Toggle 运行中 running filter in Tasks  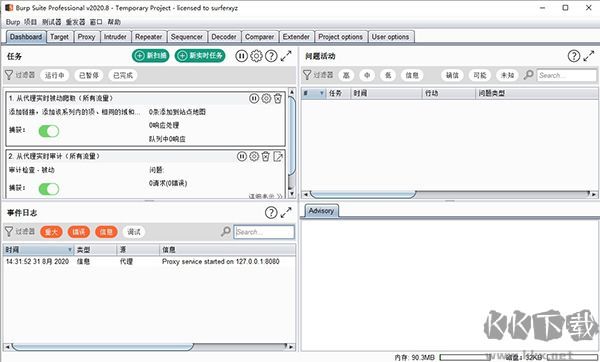coord(55,75)
